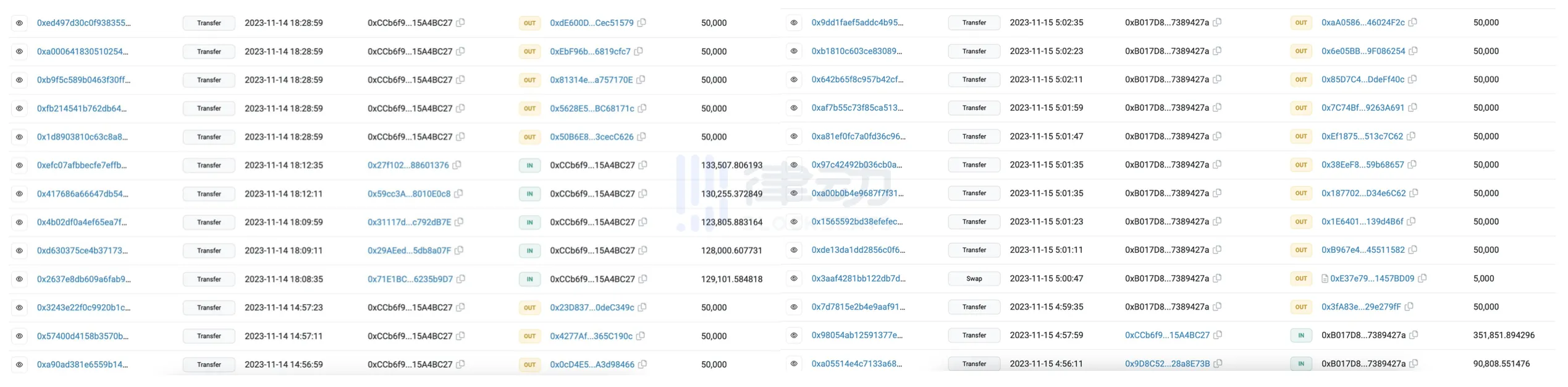The image size is (1568, 387).
Task: Click IN tag on 351,851.894296 row
Action: click(x=1301, y=335)
